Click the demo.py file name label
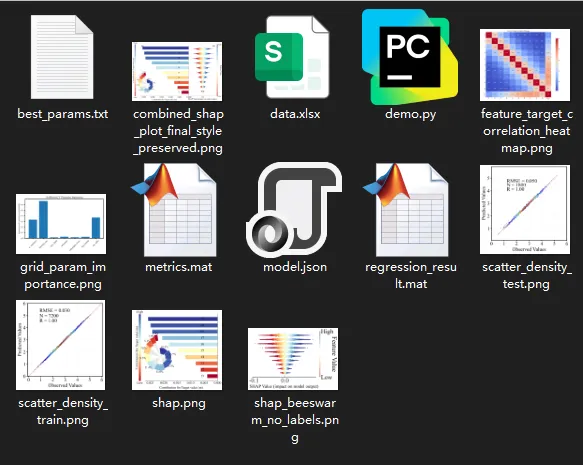Viewport: 583px width, 465px height. (410, 114)
